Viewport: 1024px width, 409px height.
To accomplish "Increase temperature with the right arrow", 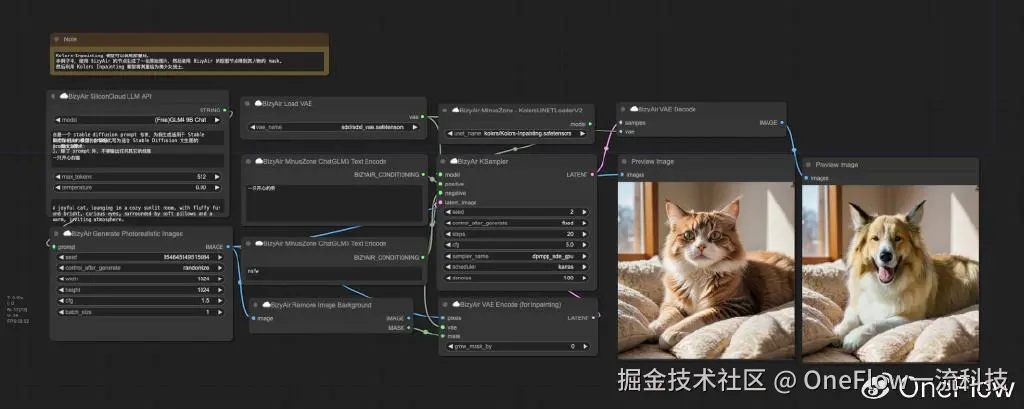I will coord(217,188).
